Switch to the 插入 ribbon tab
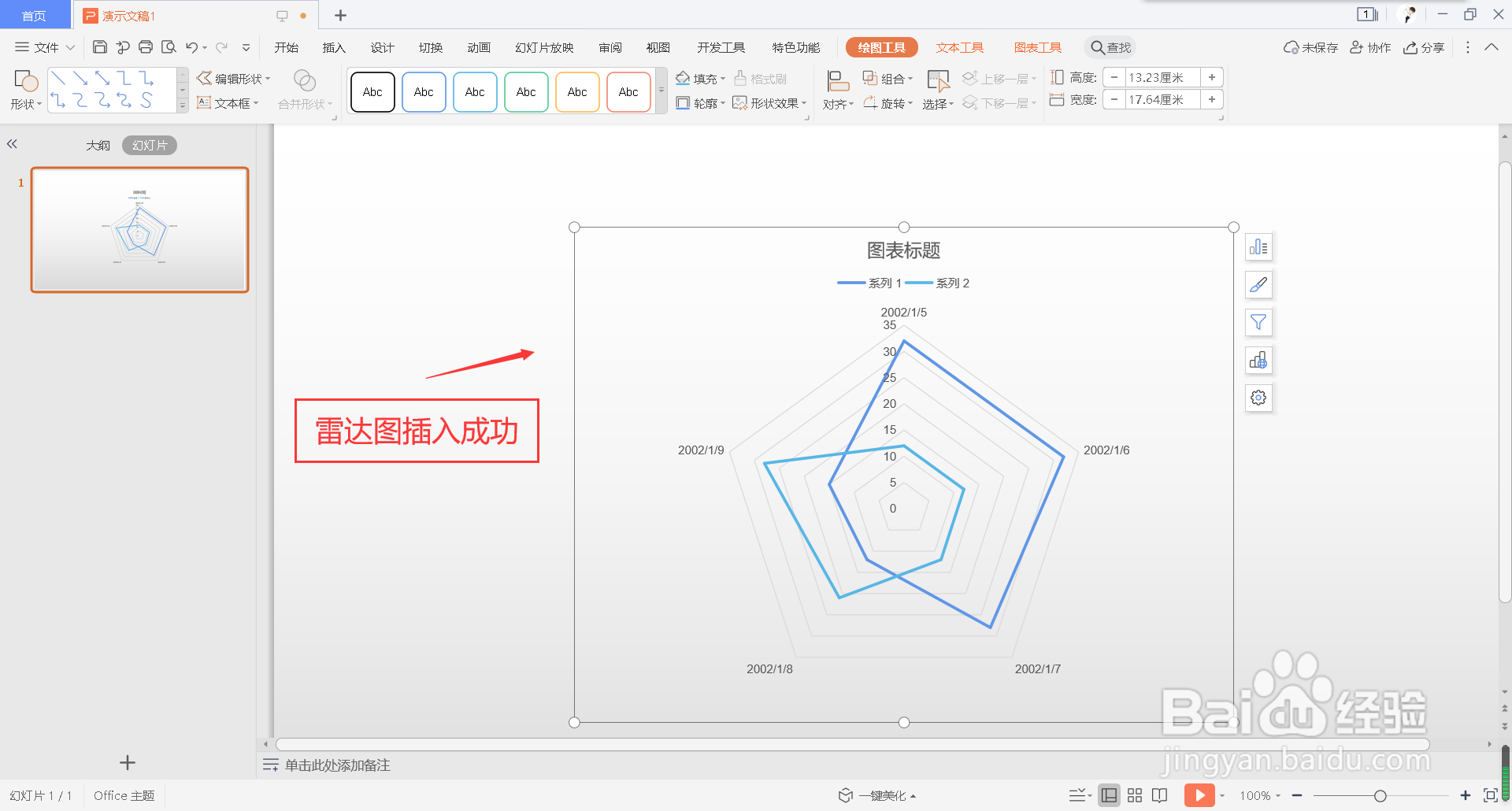The height and width of the screenshot is (811, 1512). [x=333, y=47]
